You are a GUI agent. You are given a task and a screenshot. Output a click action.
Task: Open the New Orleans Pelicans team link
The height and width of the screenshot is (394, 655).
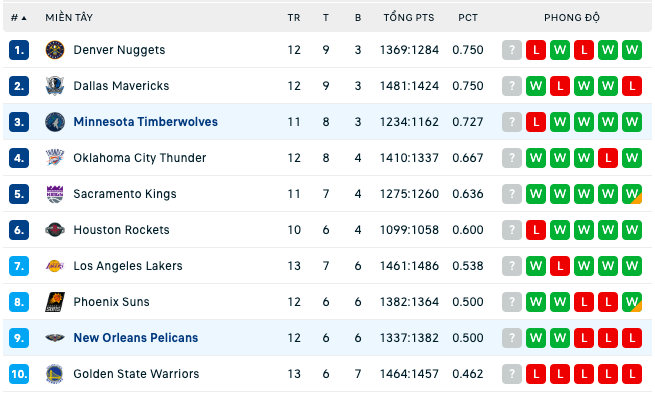[136, 338]
